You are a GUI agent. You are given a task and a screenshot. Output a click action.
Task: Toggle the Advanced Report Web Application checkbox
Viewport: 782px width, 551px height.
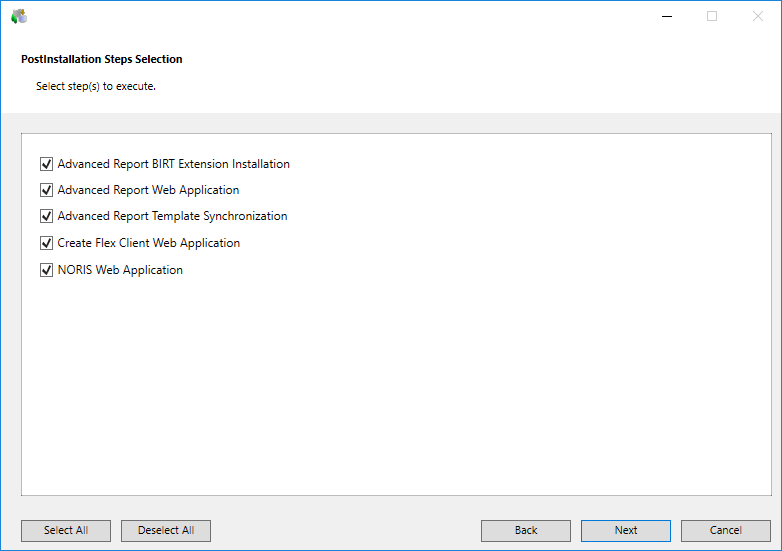[x=46, y=190]
